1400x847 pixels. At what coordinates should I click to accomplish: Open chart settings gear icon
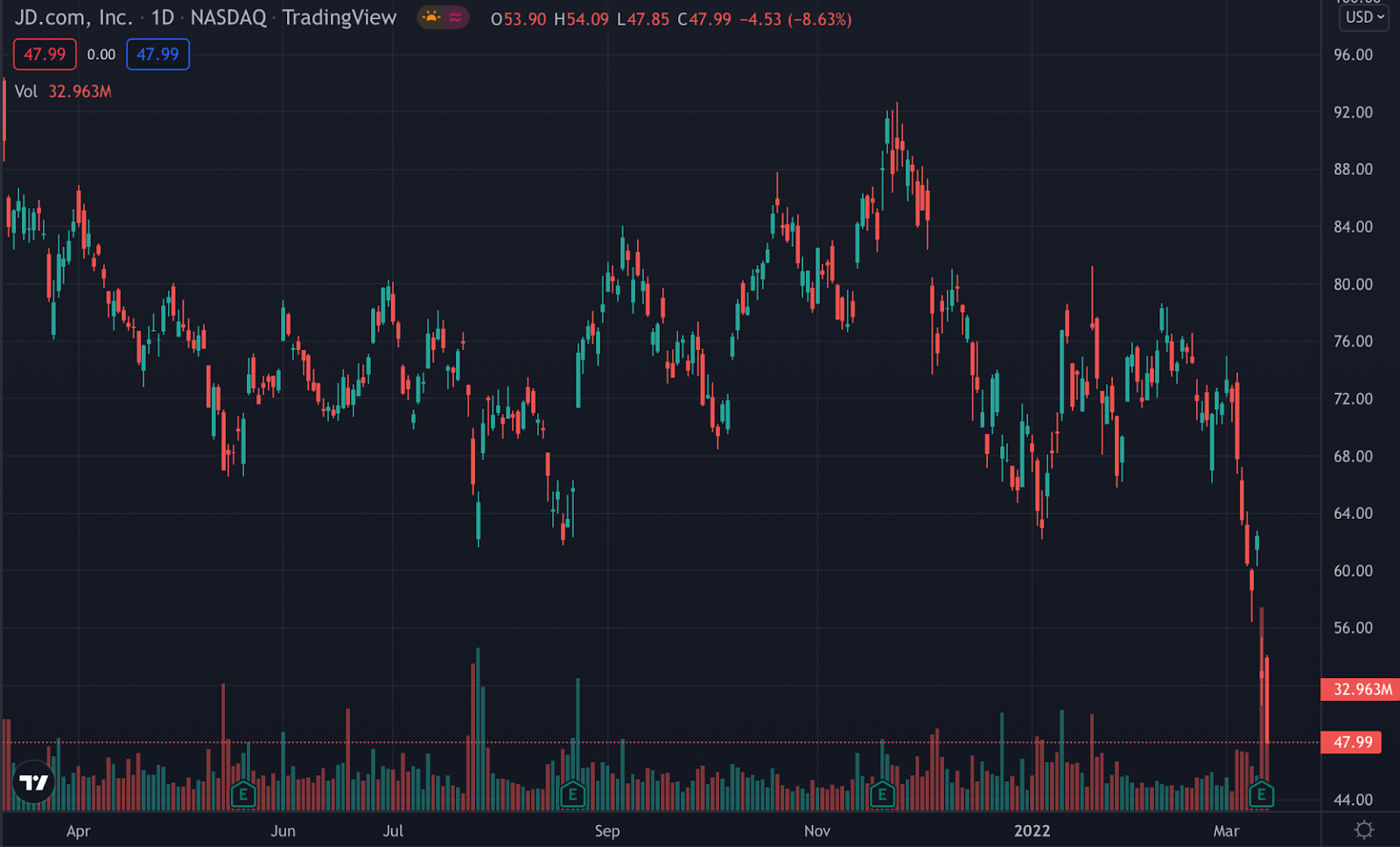[1363, 829]
